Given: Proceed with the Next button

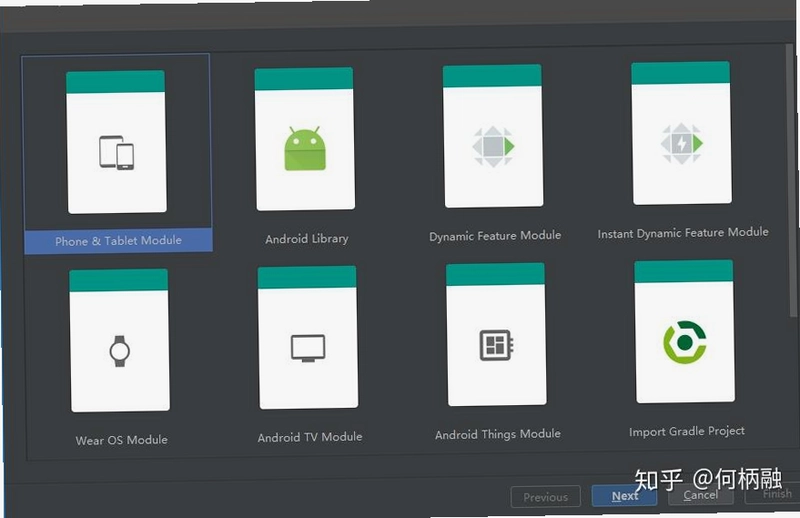Looking at the screenshot, I should 624,496.
